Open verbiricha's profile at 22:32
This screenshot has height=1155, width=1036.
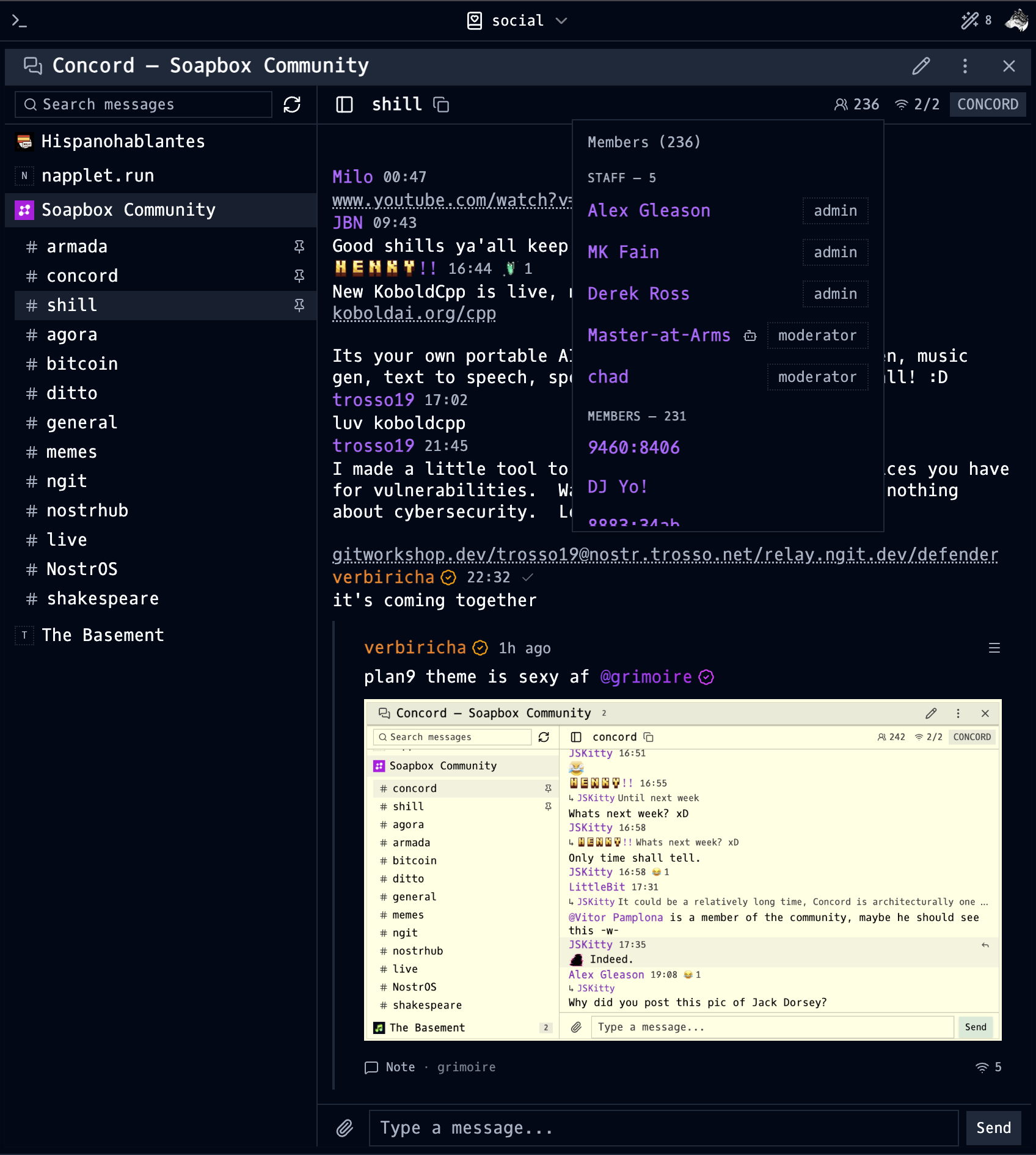[x=383, y=577]
